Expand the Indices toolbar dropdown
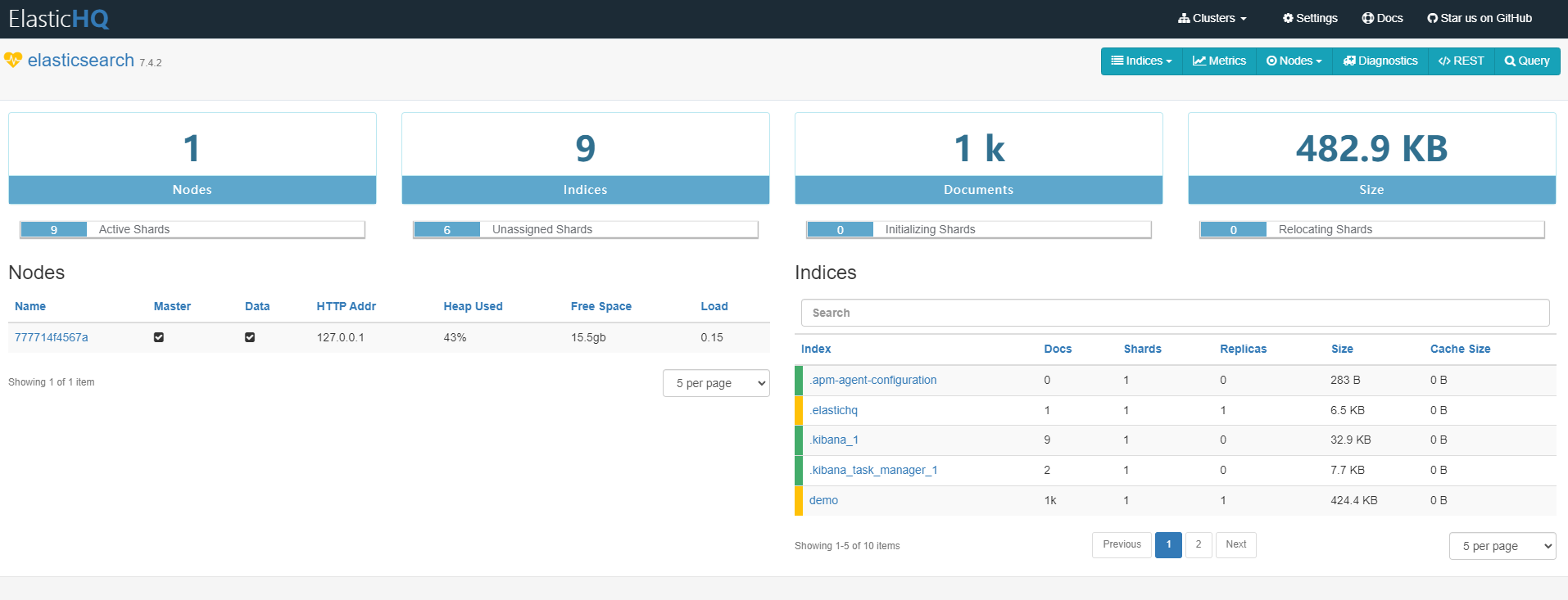This screenshot has height=600, width=1568. point(1142,61)
